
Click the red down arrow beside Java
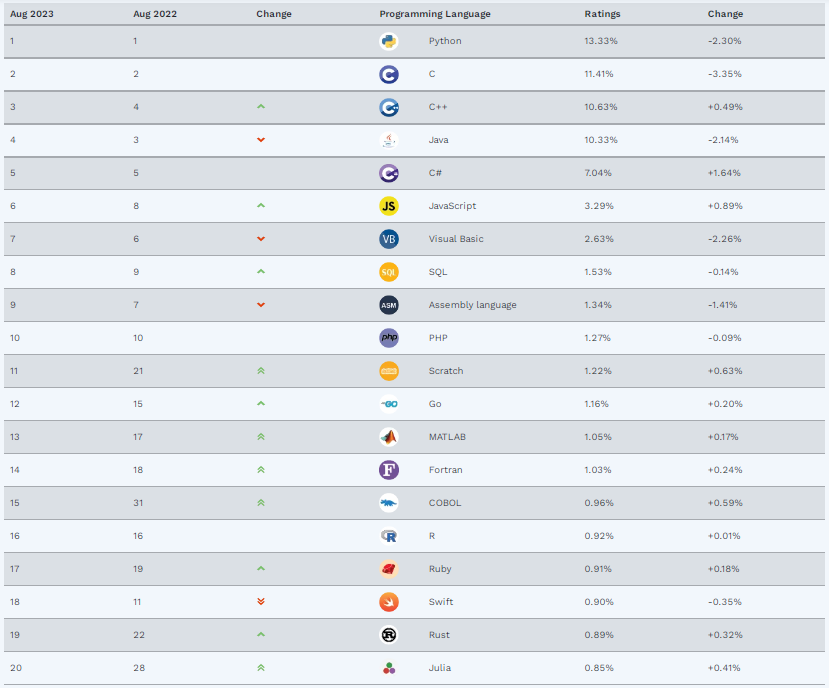[x=261, y=140]
